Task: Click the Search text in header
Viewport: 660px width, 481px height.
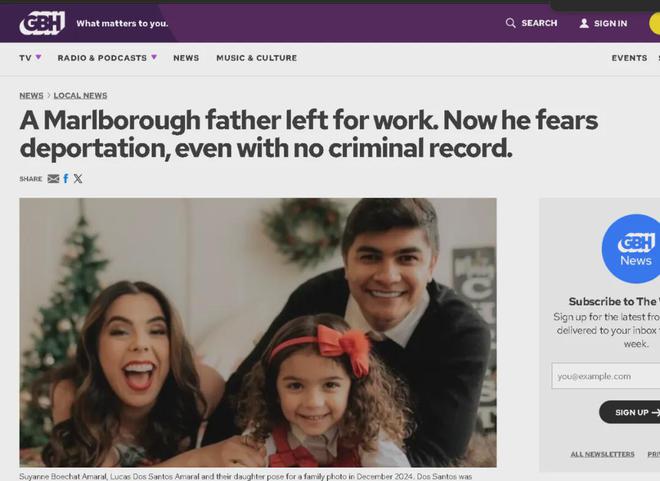Action: coord(539,23)
